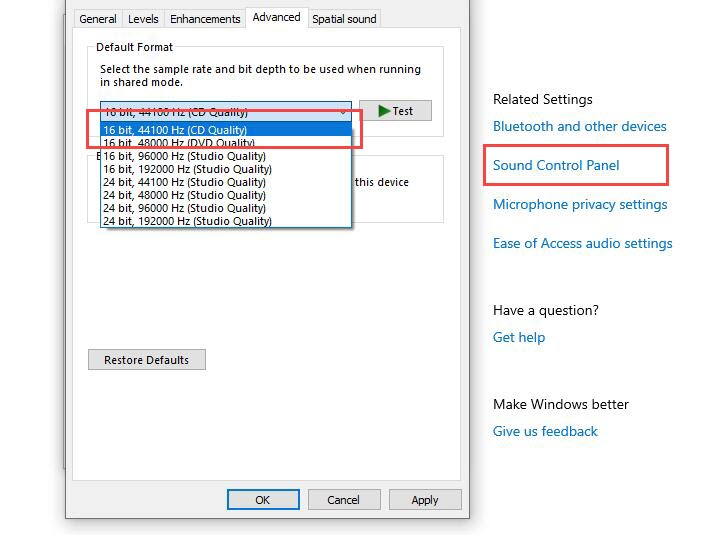Choose 16 bit, 44100 Hz (CD Quality)
The width and height of the screenshot is (720, 535).
coord(226,130)
